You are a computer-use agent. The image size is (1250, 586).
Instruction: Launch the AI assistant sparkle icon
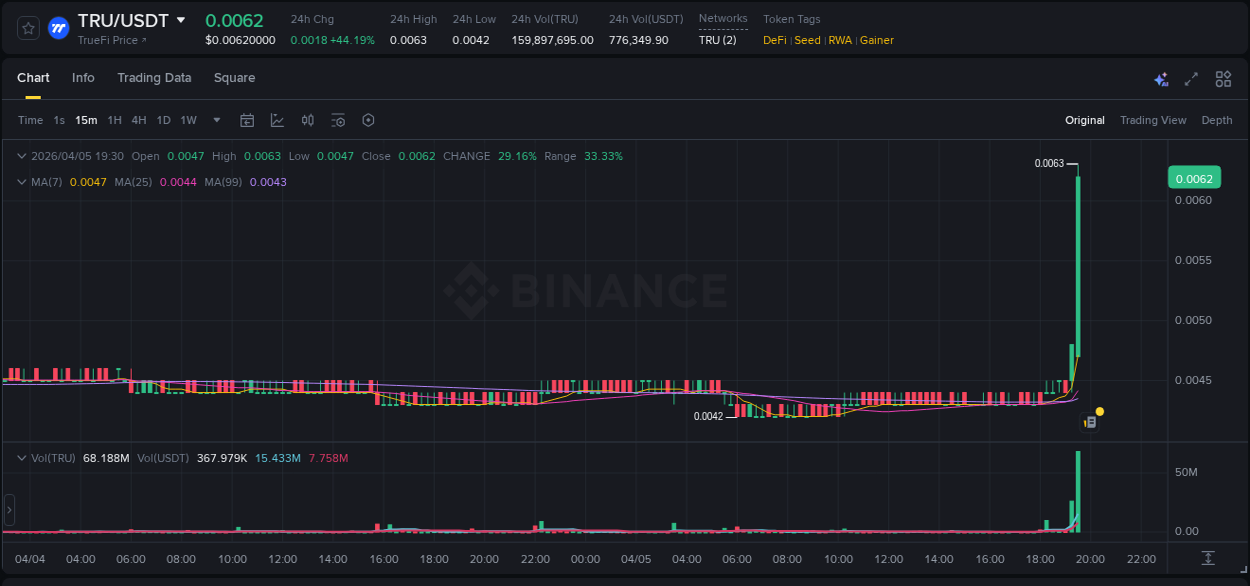(x=1160, y=78)
